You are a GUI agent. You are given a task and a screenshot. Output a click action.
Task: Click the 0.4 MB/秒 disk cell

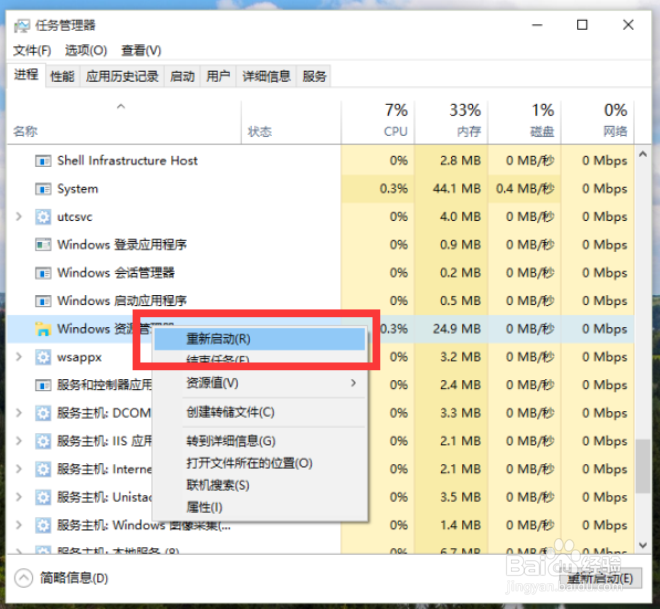point(525,189)
